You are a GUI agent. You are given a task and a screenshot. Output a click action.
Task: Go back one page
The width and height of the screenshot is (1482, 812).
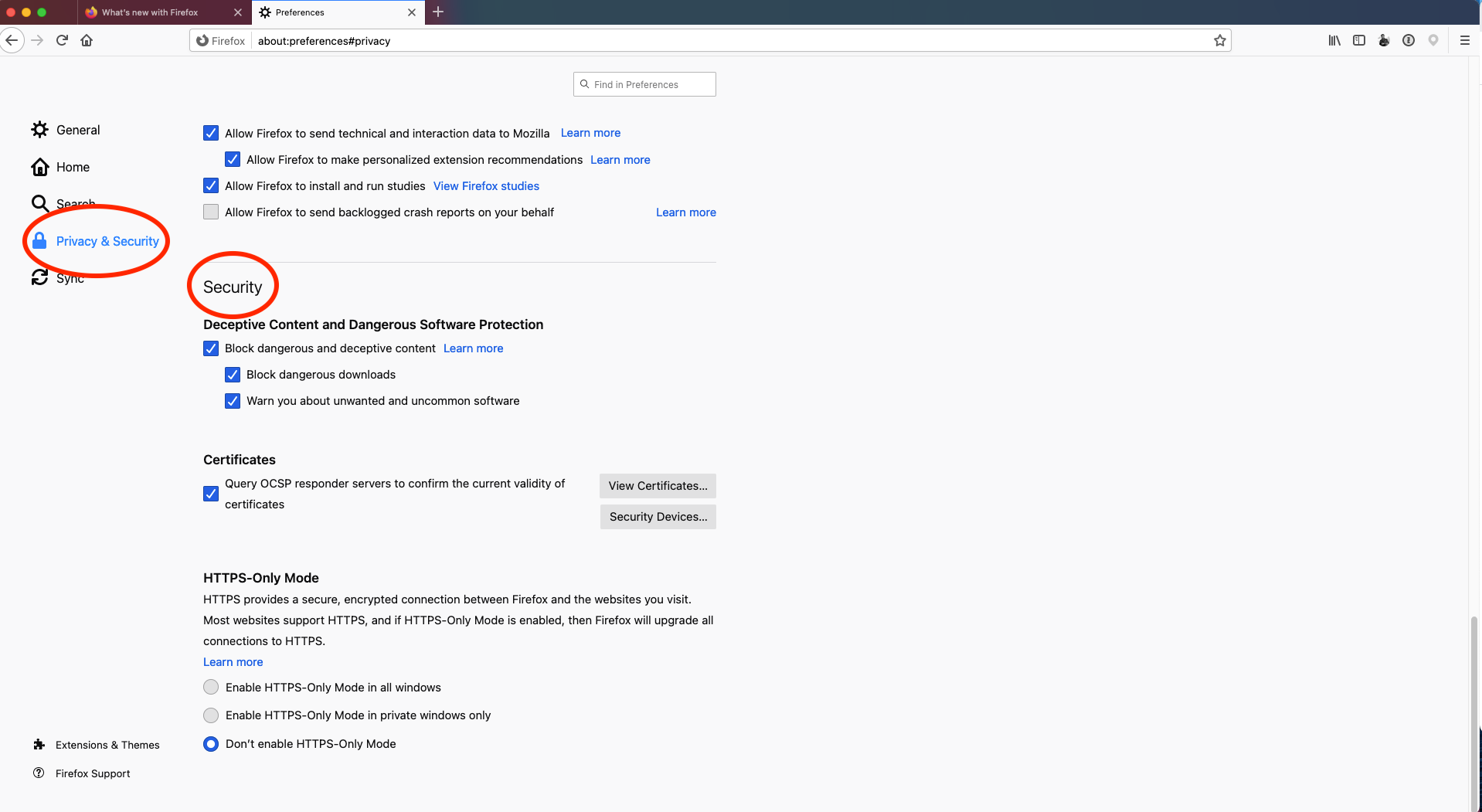pyautogui.click(x=12, y=40)
